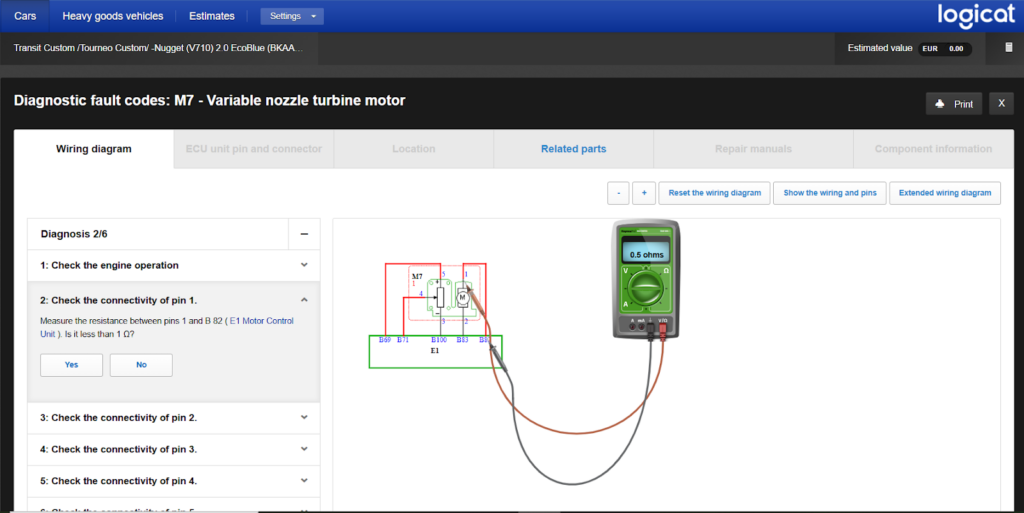The height and width of the screenshot is (513, 1024).
Task: Answer No to resistance question
Action: click(141, 365)
